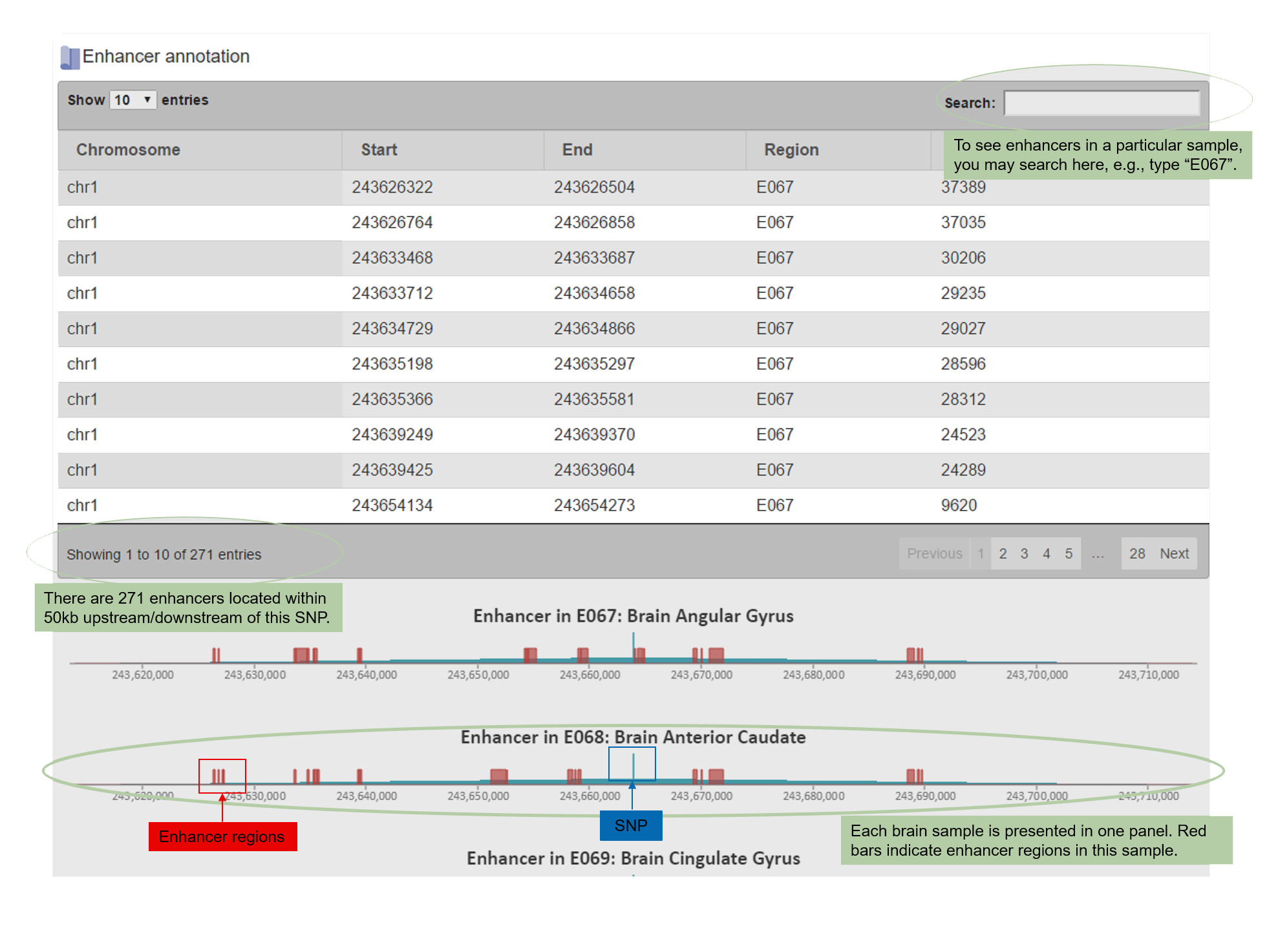Open page 3 of enhancer table
1278x952 pixels.
(x=1025, y=554)
